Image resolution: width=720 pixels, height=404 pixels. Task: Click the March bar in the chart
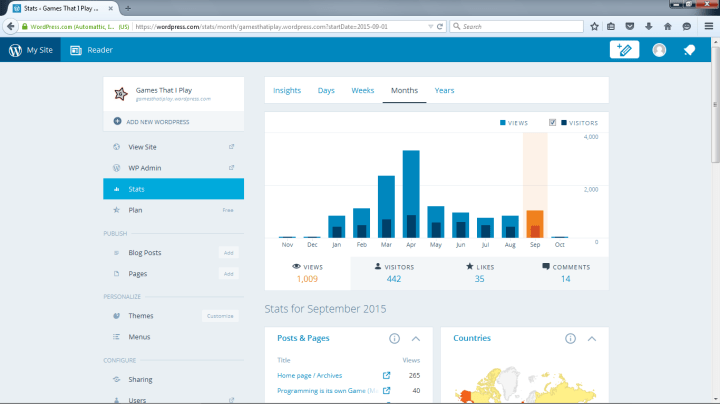386,207
